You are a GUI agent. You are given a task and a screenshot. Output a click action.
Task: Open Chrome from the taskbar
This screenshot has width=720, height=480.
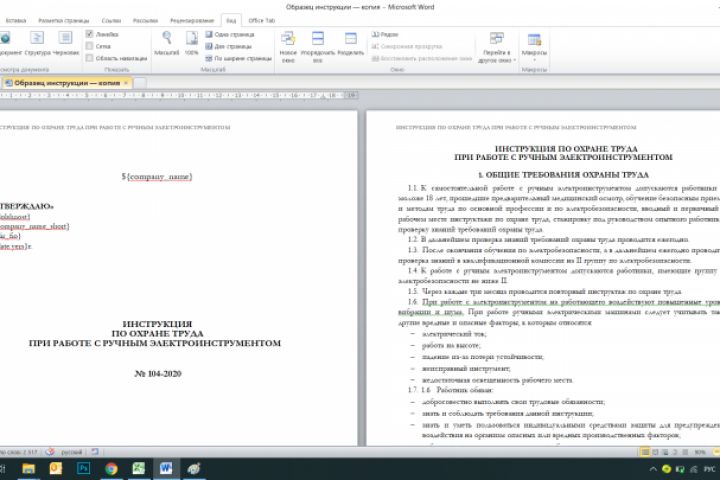[111, 469]
